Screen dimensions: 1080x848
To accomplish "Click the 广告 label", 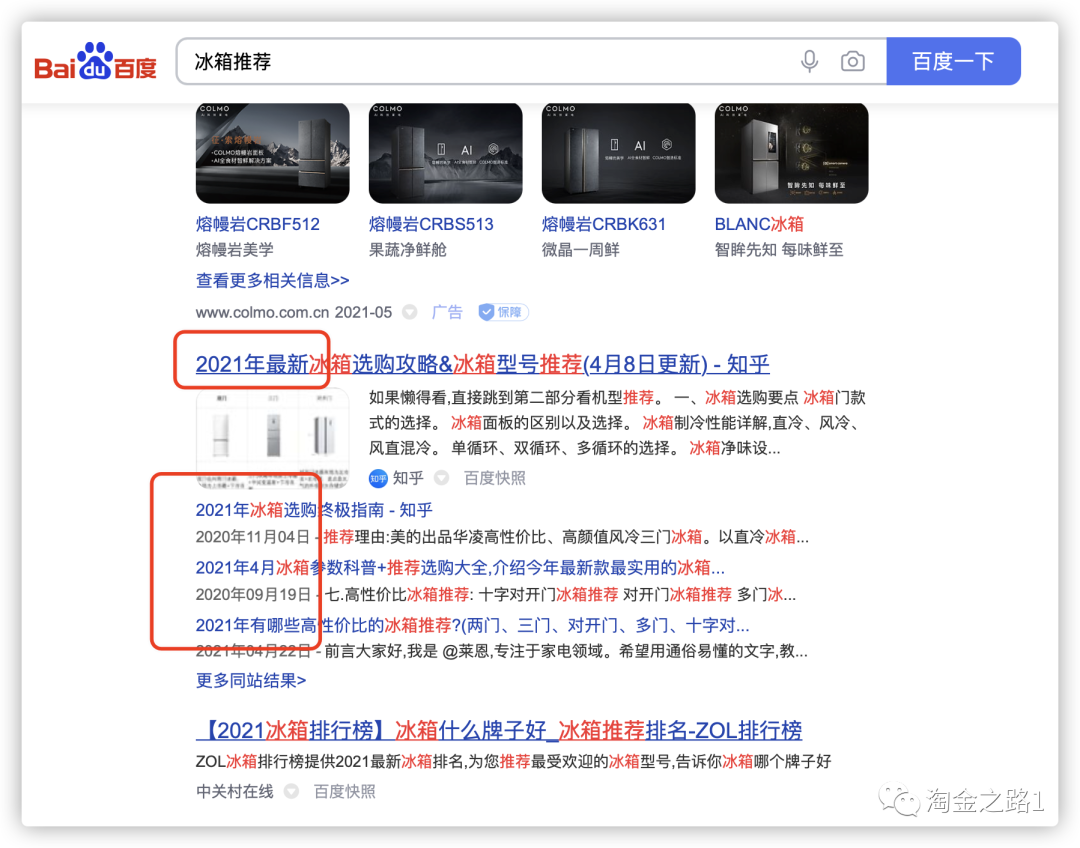I will pyautogui.click(x=447, y=312).
